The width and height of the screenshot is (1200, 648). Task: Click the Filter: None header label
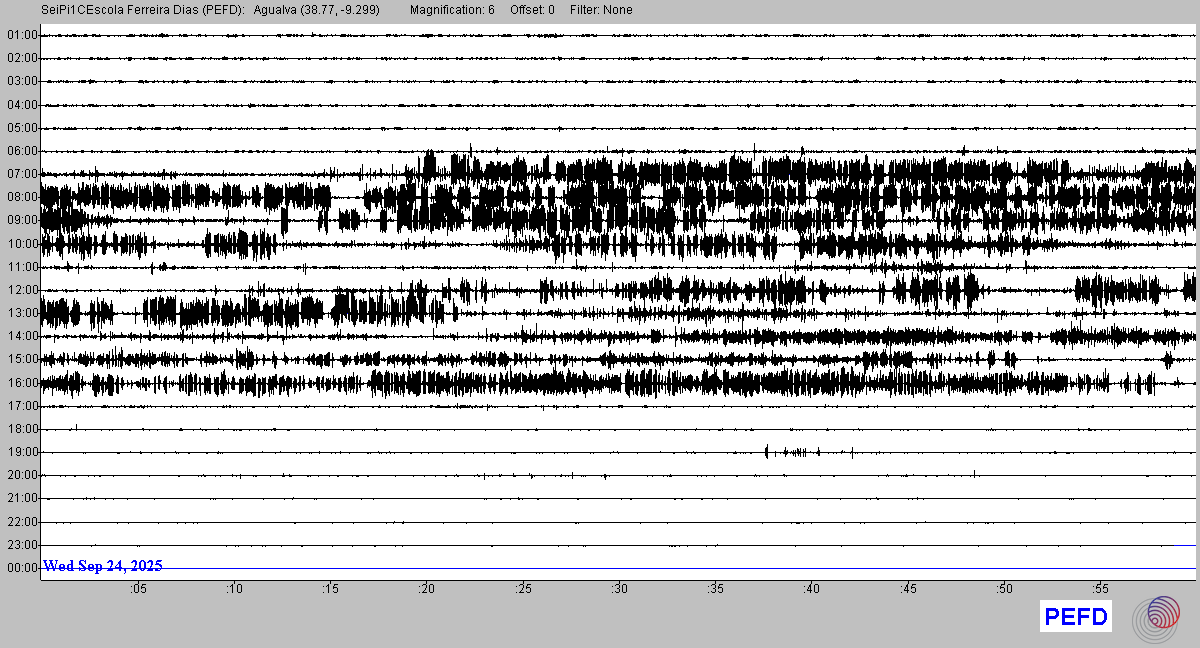point(601,10)
